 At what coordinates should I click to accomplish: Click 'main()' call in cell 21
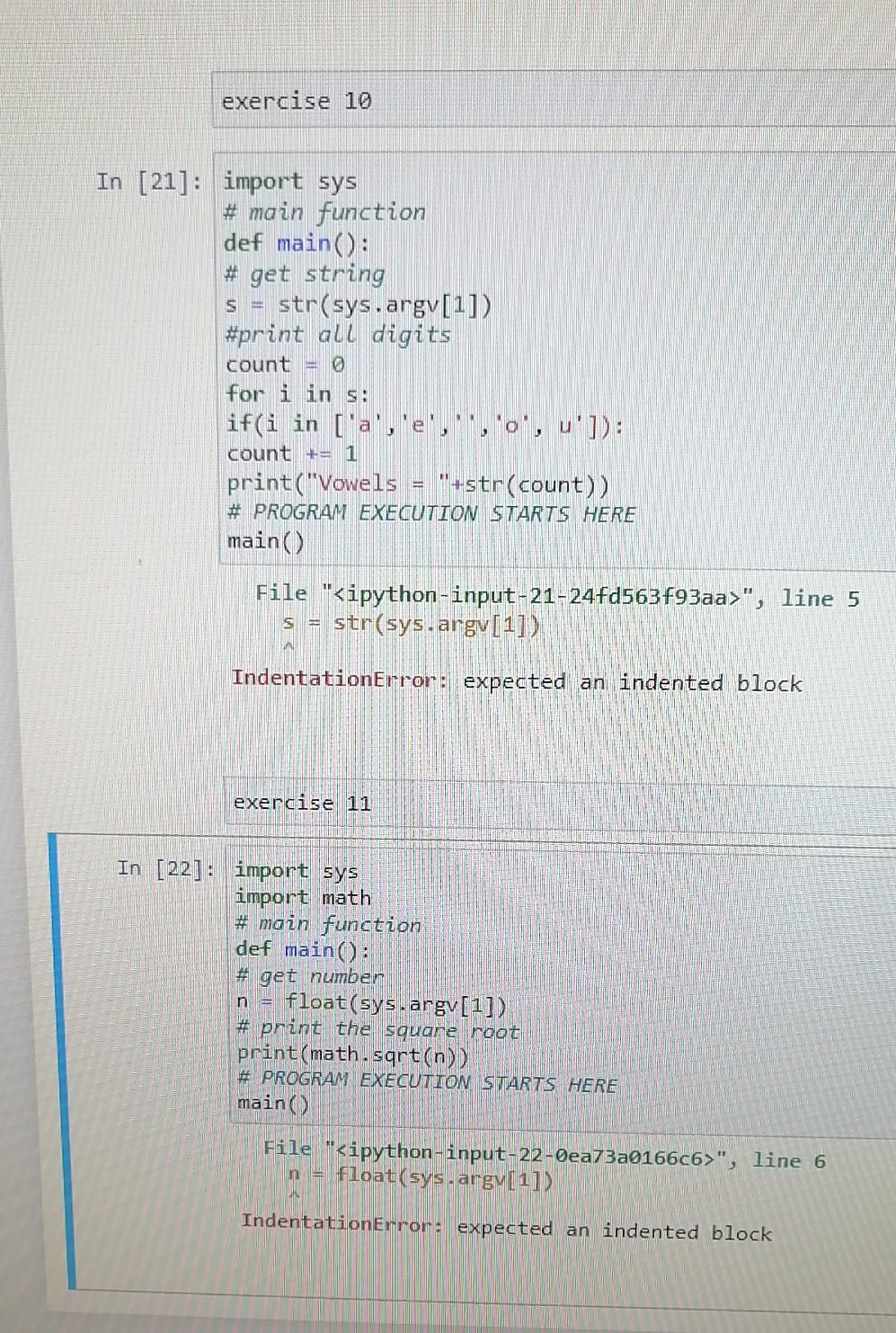coord(266,541)
